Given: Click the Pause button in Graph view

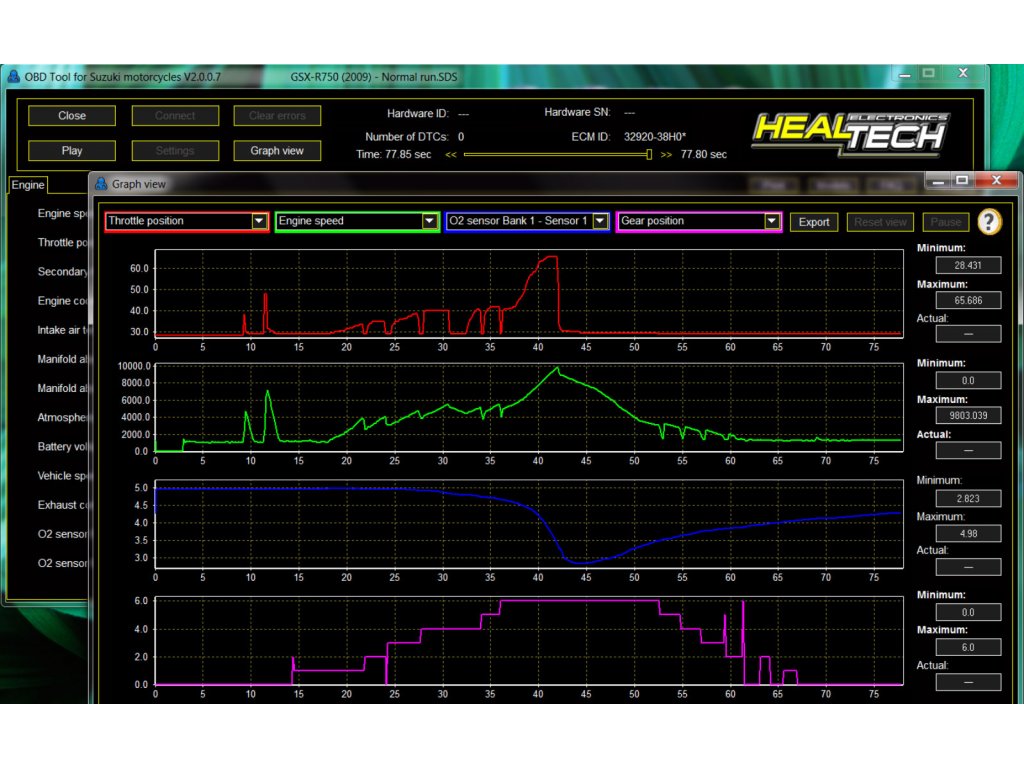Looking at the screenshot, I should tap(946, 222).
